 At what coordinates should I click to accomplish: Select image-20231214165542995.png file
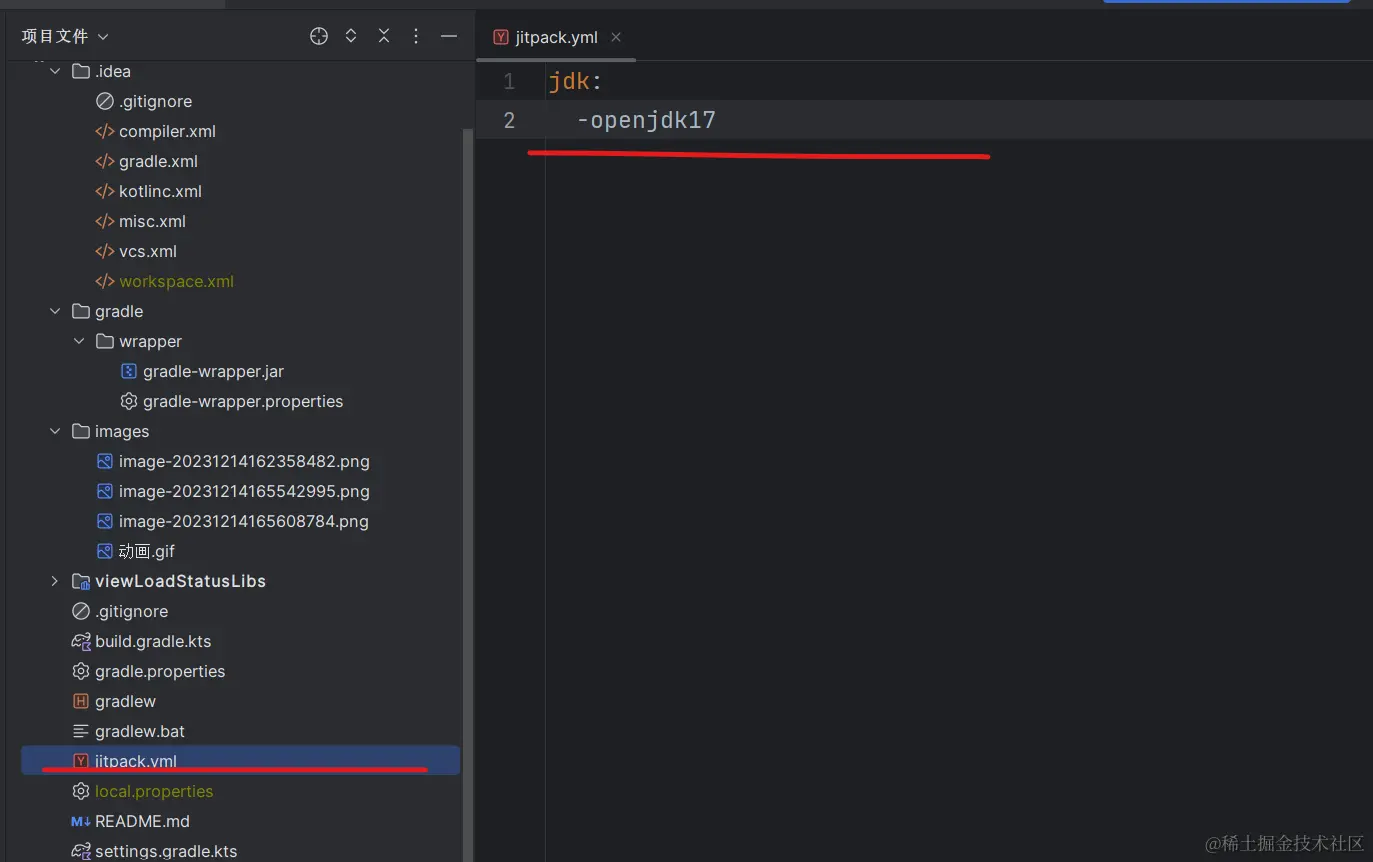pyautogui.click(x=244, y=491)
